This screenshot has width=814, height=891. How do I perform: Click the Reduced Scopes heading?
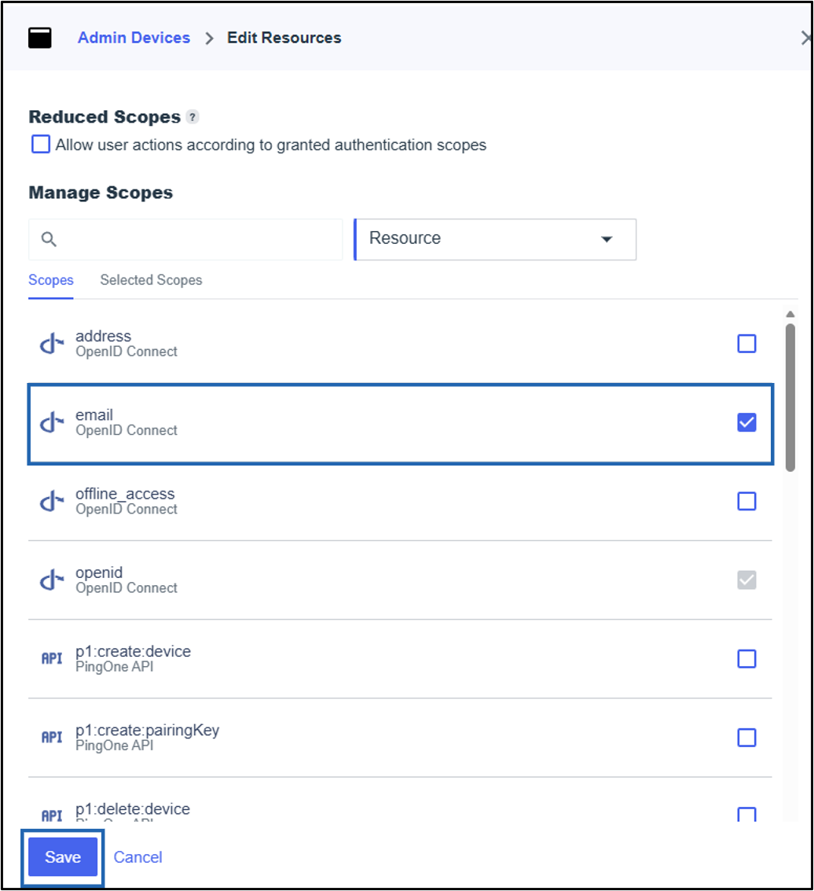click(105, 117)
